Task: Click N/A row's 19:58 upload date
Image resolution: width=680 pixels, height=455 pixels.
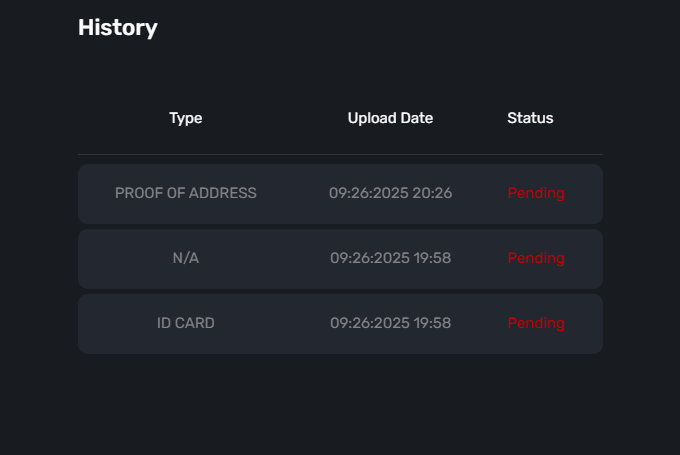Action: click(390, 258)
